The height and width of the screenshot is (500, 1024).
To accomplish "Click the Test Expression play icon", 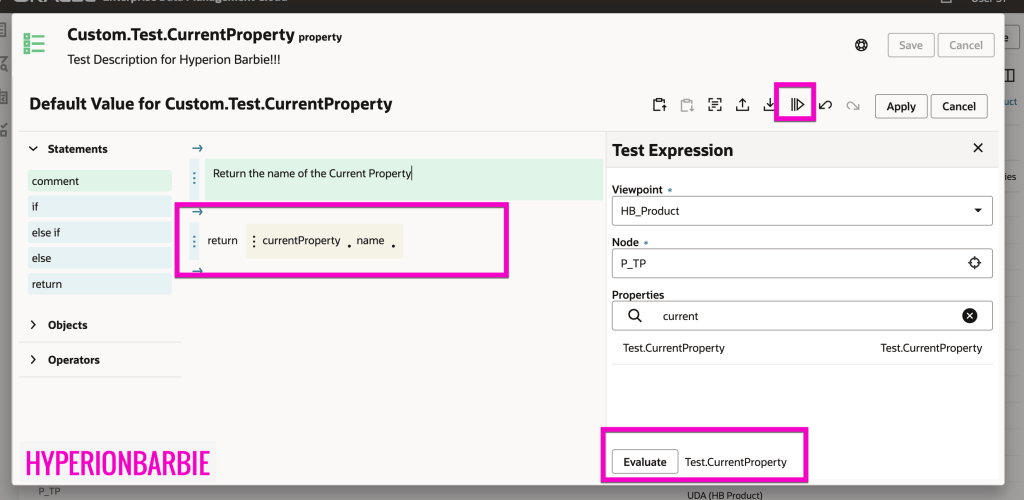I will click(797, 105).
